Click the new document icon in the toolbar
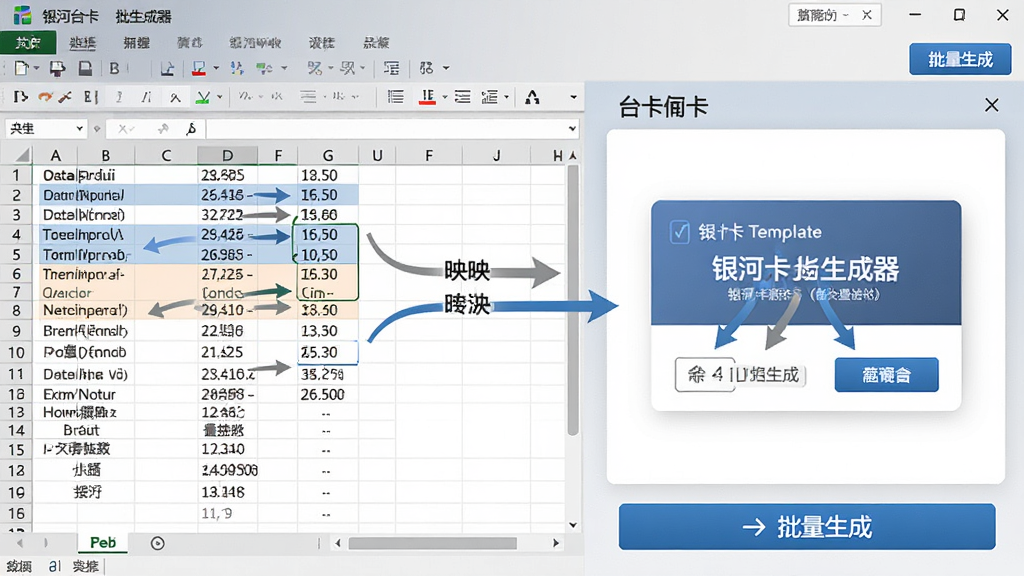This screenshot has height=576, width=1024. pyautogui.click(x=21, y=68)
